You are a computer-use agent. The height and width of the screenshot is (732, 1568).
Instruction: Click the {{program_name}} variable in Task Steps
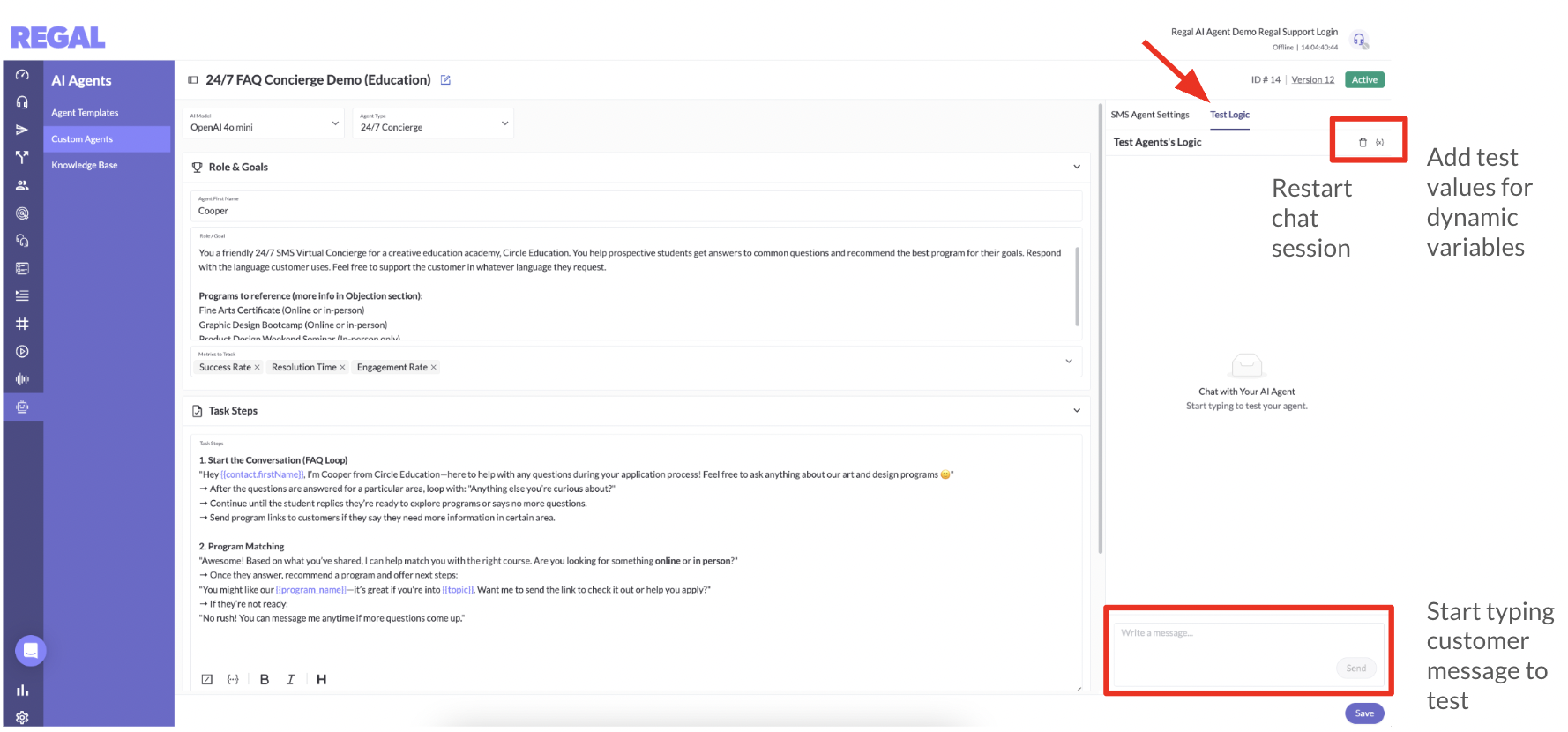[311, 590]
